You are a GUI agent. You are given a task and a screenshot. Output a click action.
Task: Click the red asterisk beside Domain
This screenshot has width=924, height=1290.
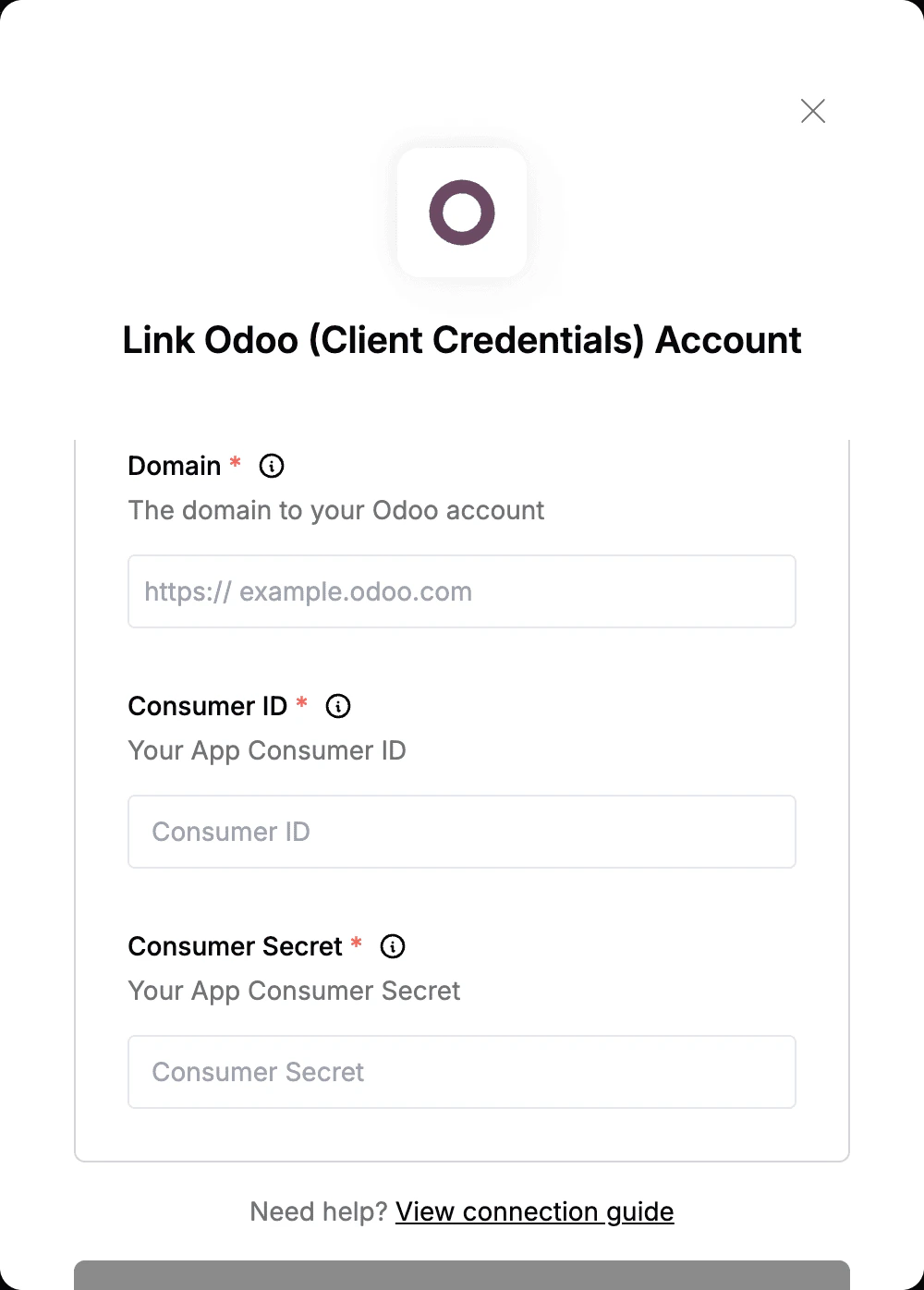pyautogui.click(x=236, y=462)
